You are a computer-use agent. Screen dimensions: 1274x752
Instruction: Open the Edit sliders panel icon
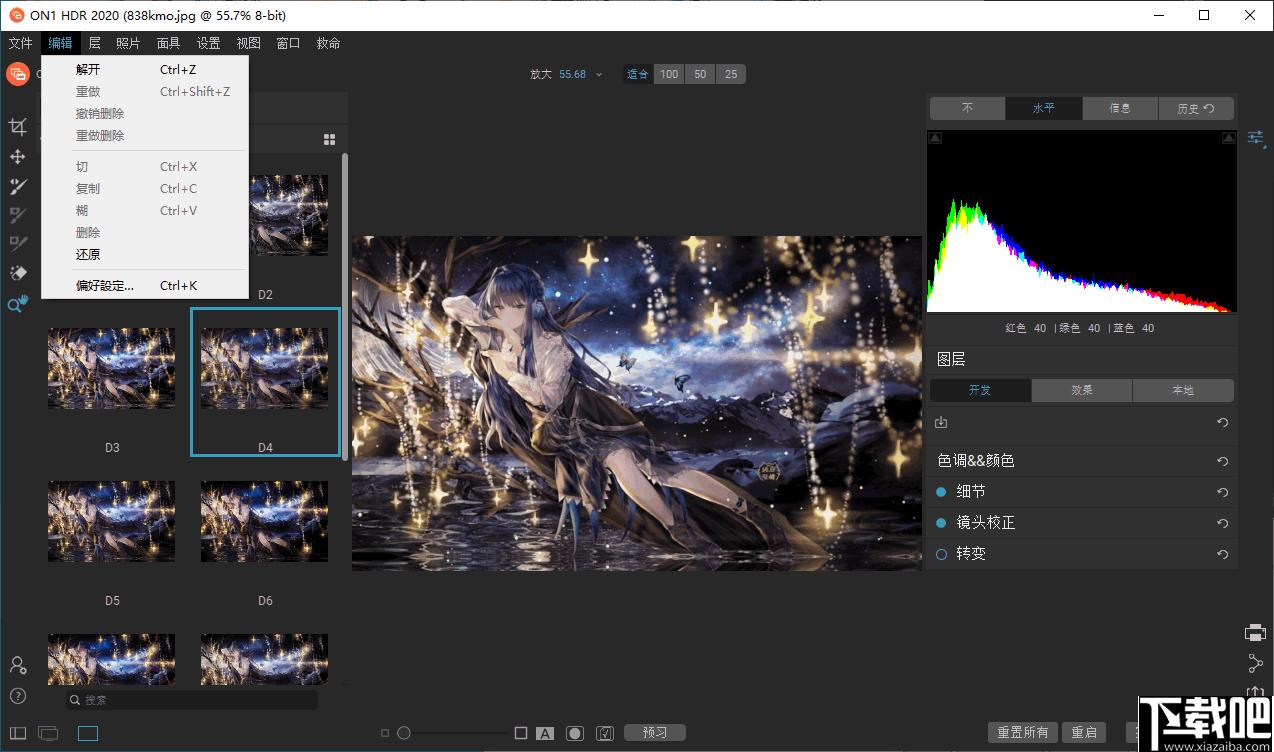(1257, 138)
